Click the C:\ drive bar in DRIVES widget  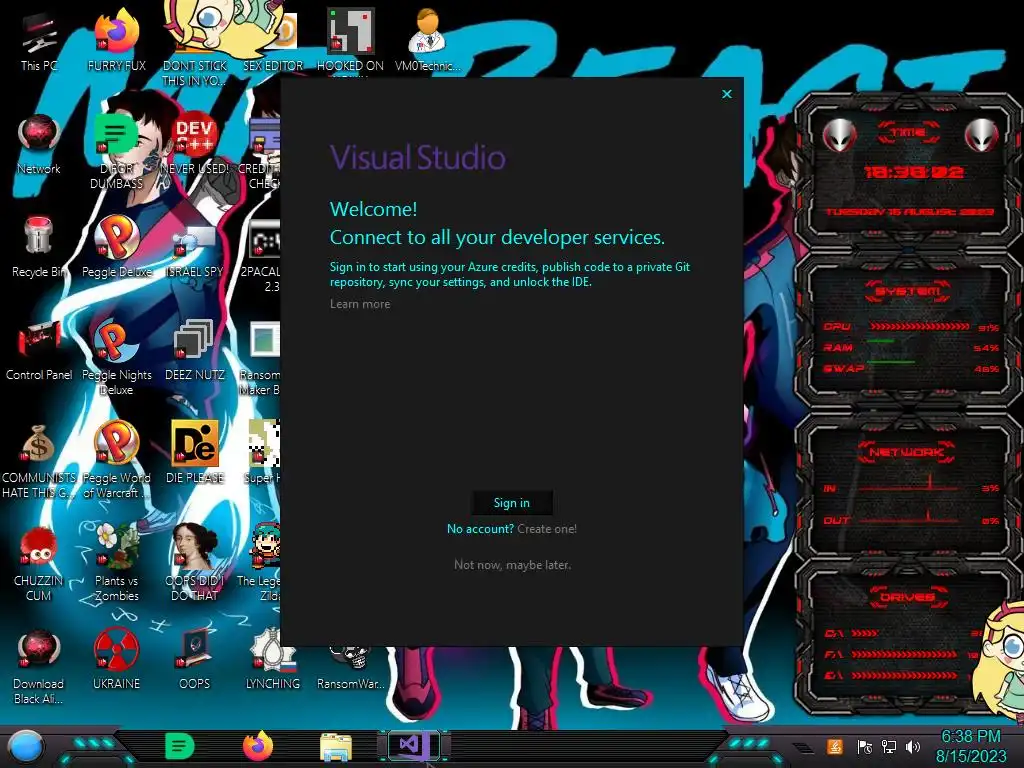[x=865, y=633]
